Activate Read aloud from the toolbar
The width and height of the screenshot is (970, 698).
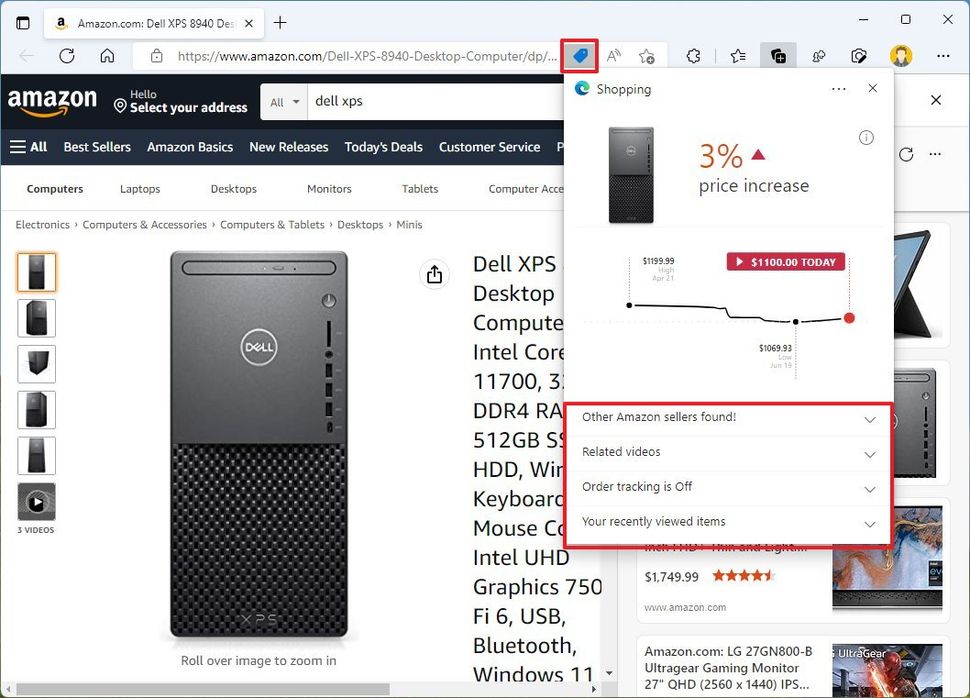tap(612, 56)
